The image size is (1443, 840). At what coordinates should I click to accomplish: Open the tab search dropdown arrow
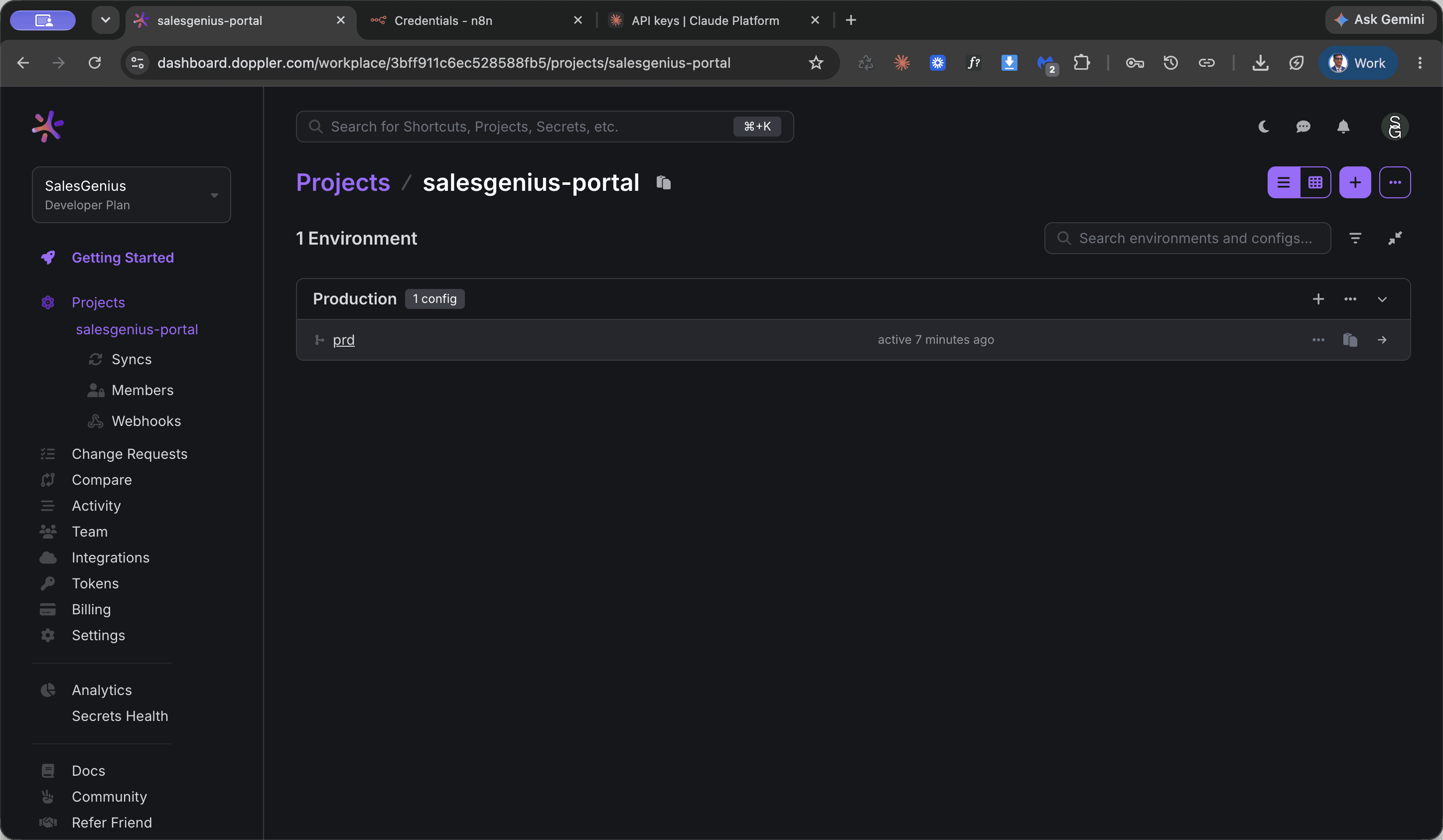(105, 20)
